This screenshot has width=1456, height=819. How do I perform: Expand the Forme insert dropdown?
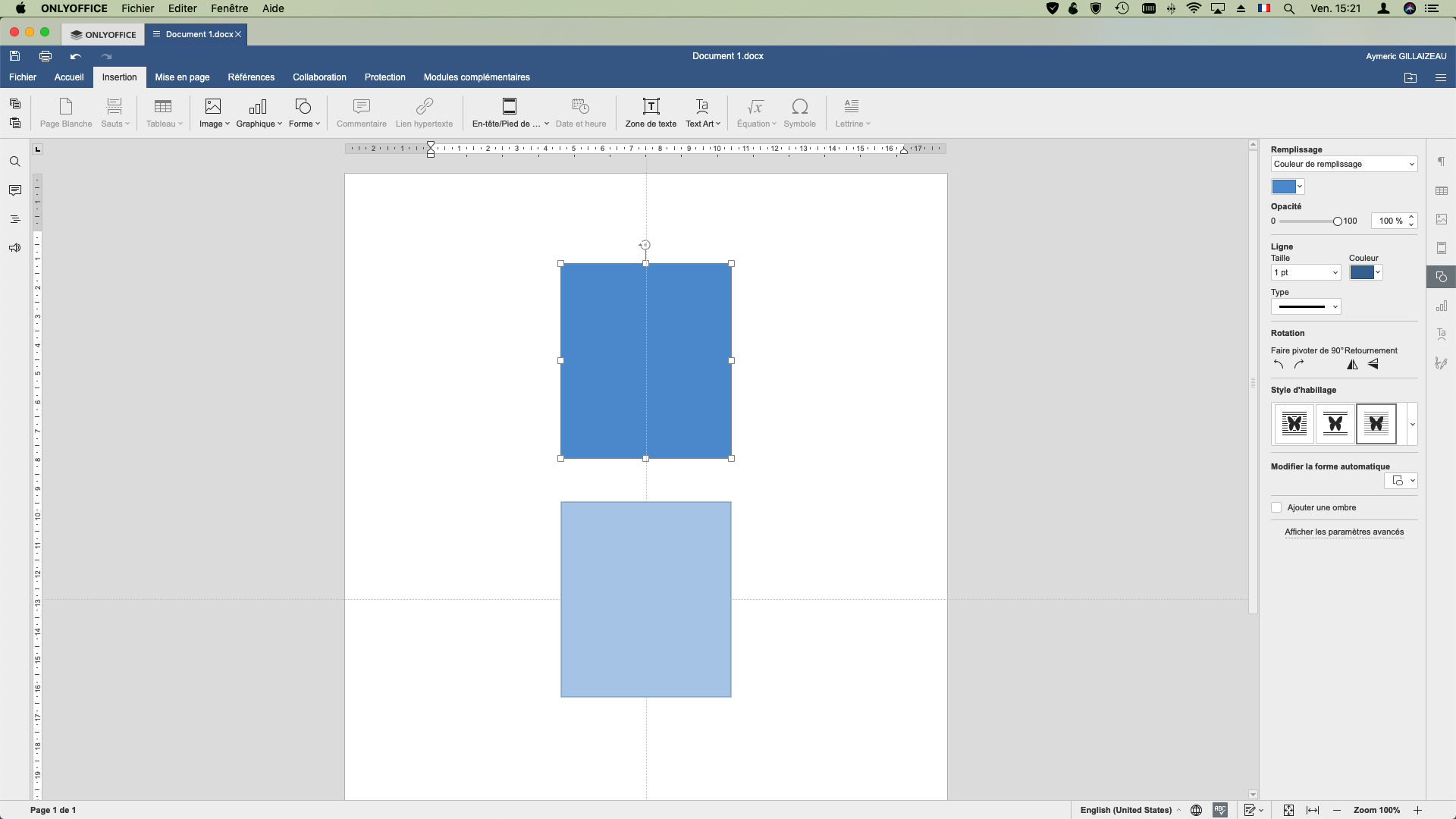click(x=304, y=112)
